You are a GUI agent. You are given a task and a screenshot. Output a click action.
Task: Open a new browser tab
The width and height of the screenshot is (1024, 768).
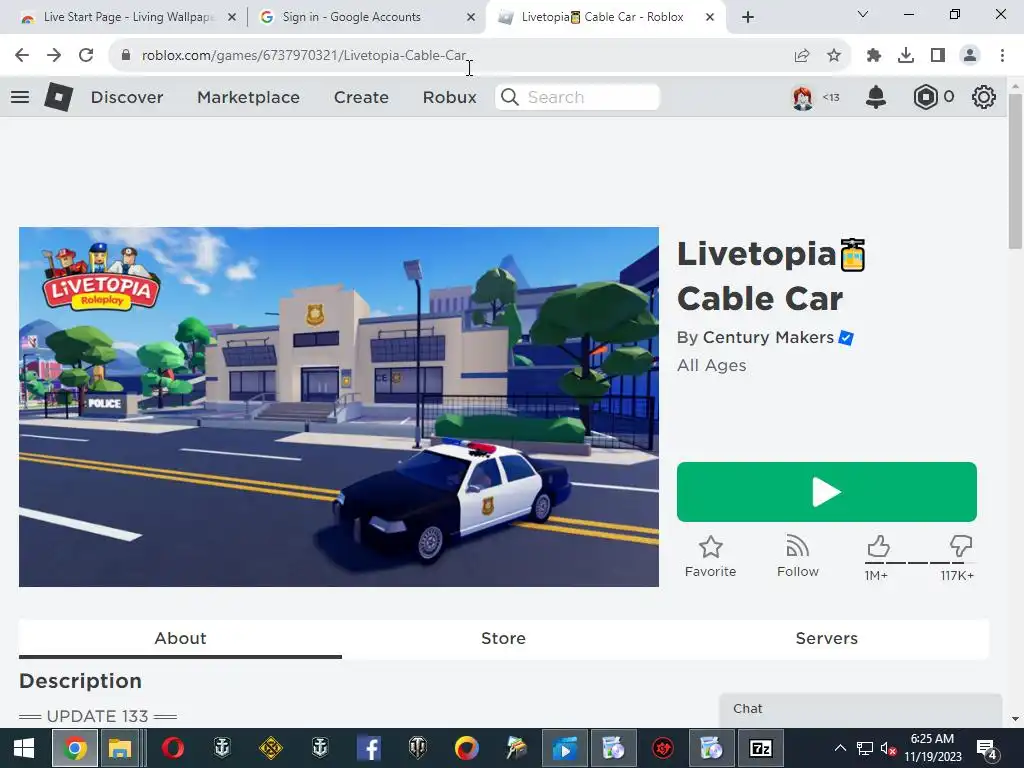pos(748,17)
